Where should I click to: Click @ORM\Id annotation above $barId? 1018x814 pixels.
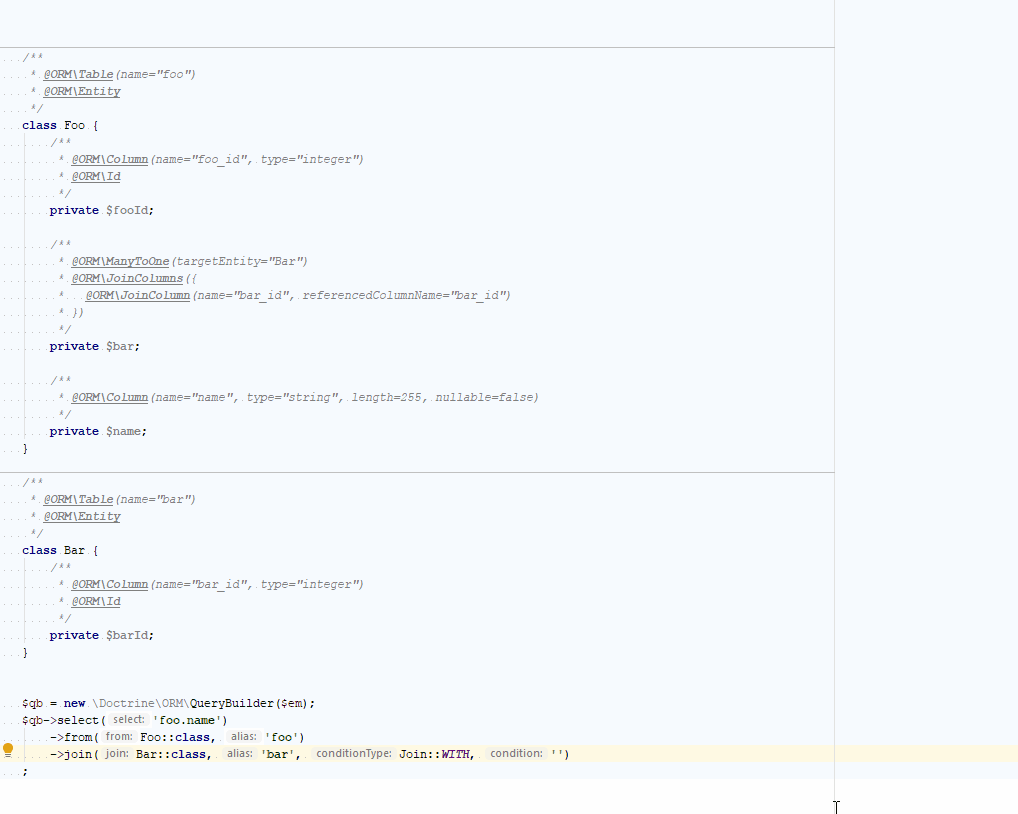point(96,602)
